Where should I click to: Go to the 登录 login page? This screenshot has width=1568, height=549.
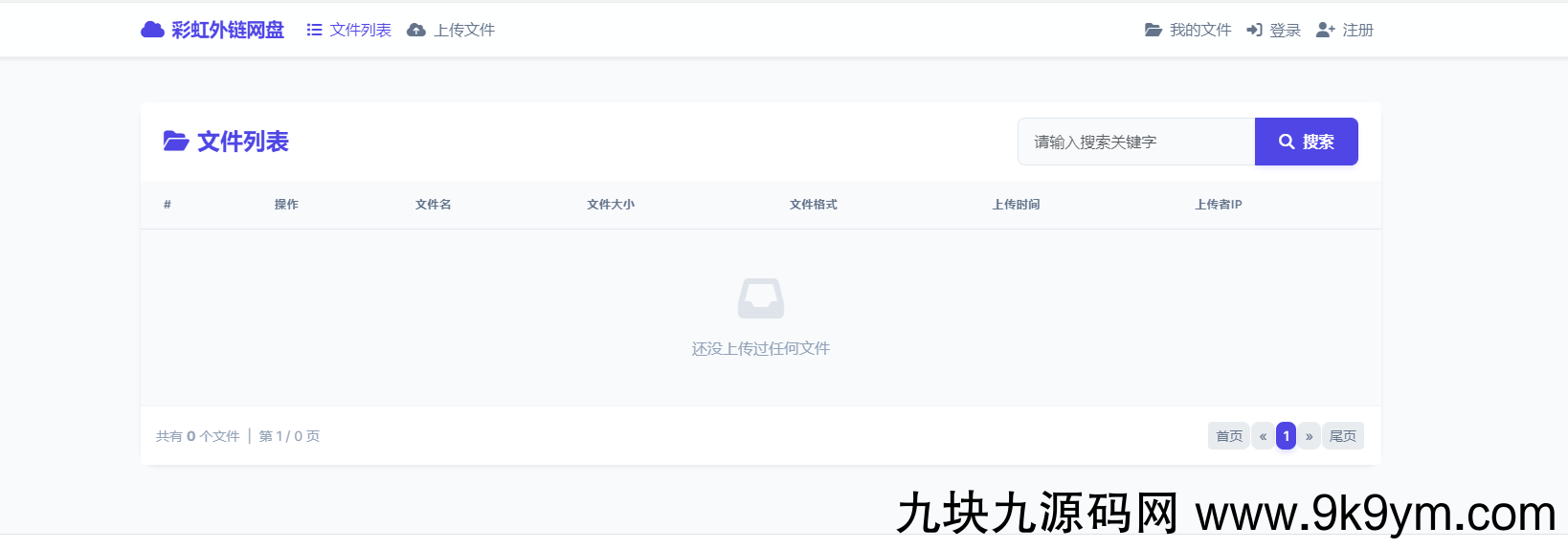coord(1273,31)
